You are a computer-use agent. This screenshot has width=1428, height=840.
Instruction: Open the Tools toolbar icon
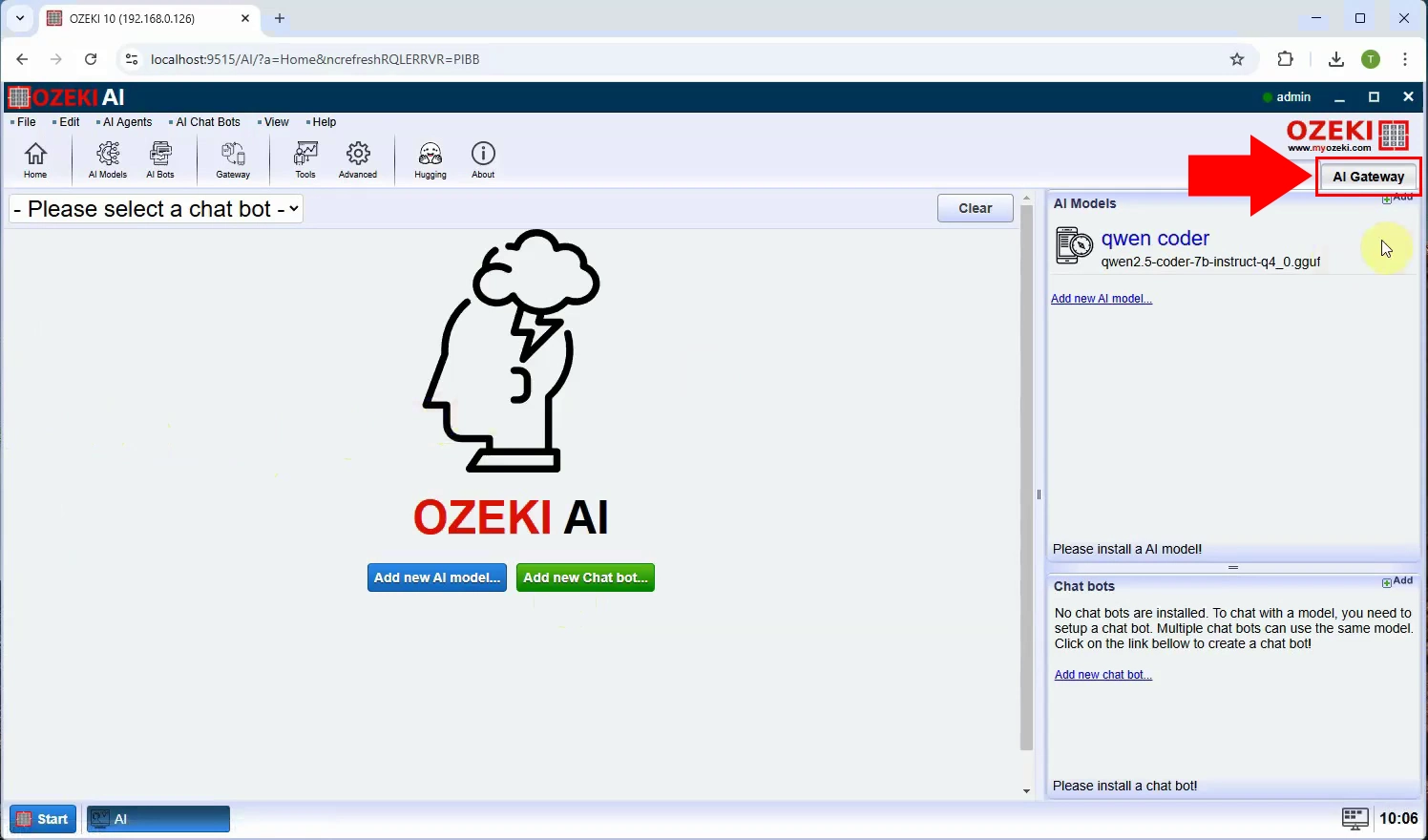coord(305,159)
